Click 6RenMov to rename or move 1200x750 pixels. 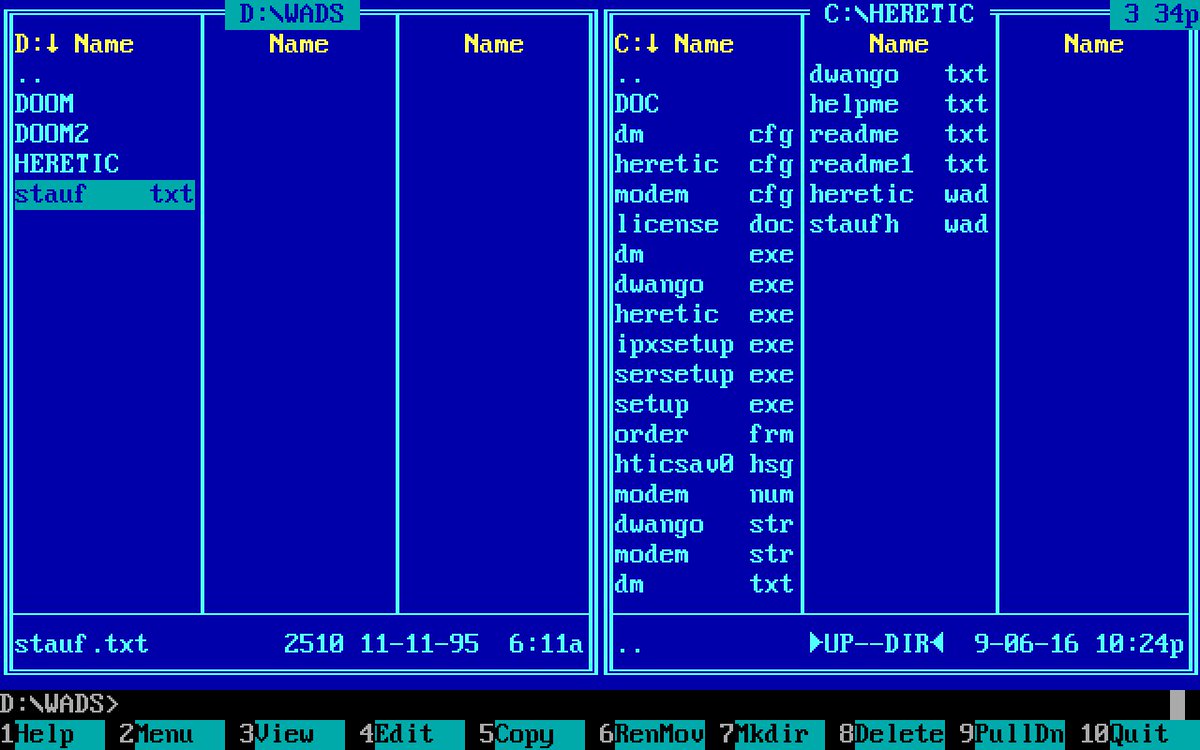click(652, 735)
